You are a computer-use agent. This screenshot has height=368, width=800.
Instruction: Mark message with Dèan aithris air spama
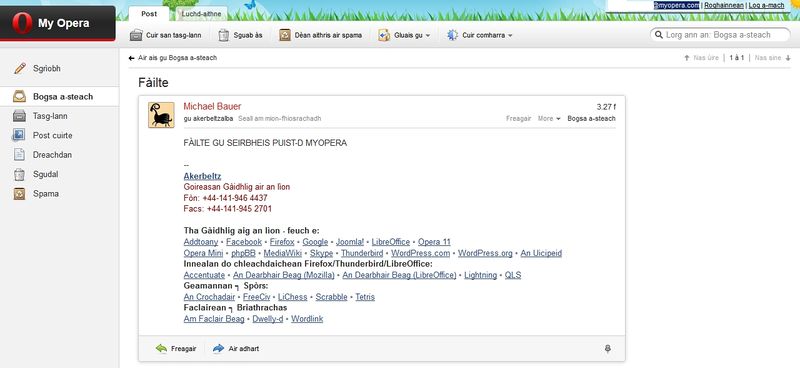coord(320,35)
